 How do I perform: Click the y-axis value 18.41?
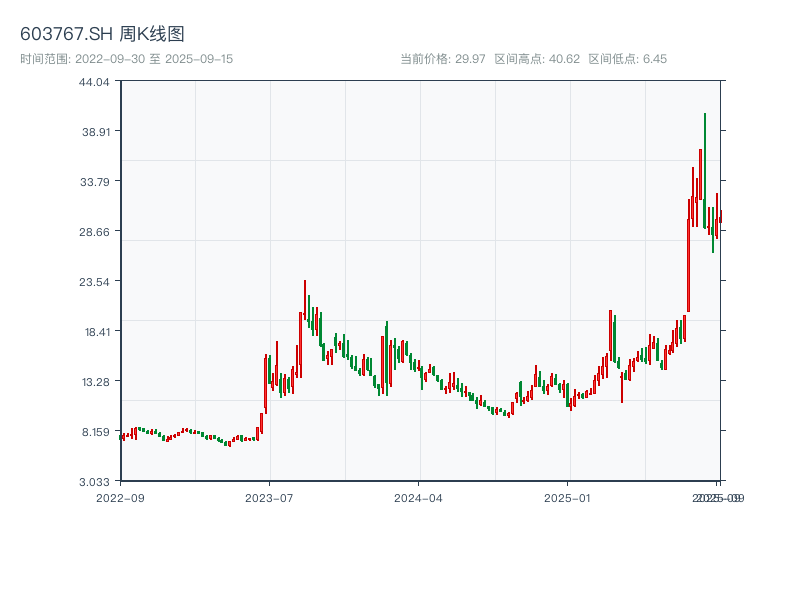tap(97, 332)
